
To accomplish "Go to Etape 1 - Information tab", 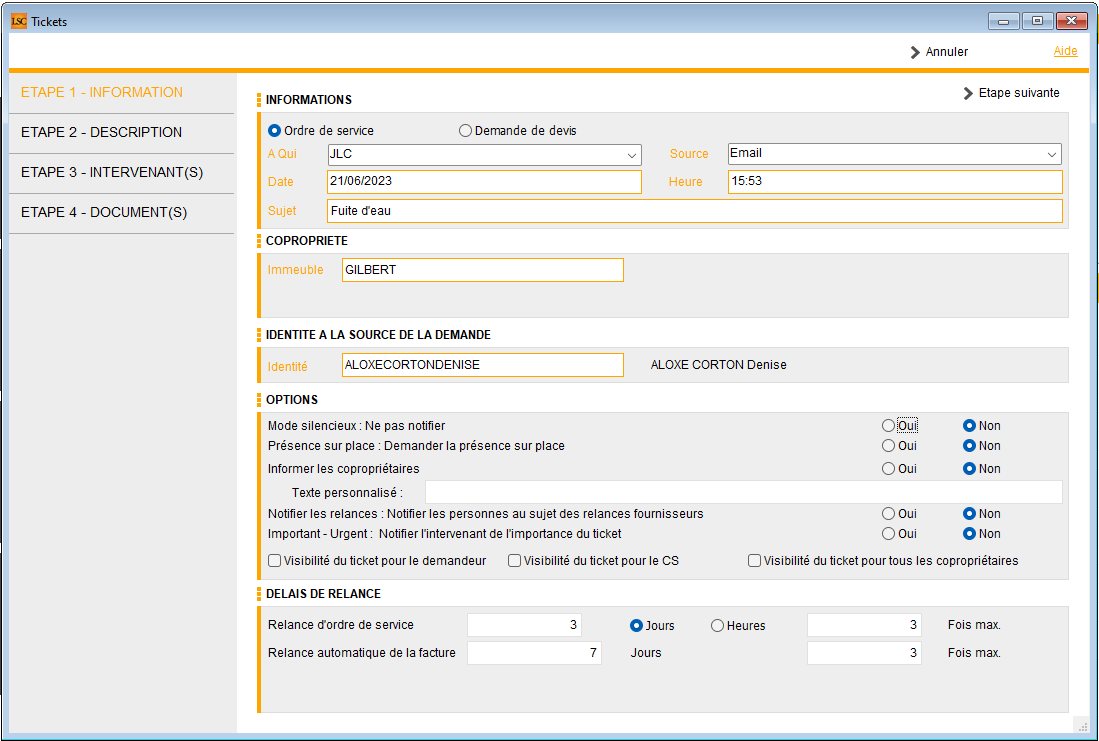I will click(102, 93).
